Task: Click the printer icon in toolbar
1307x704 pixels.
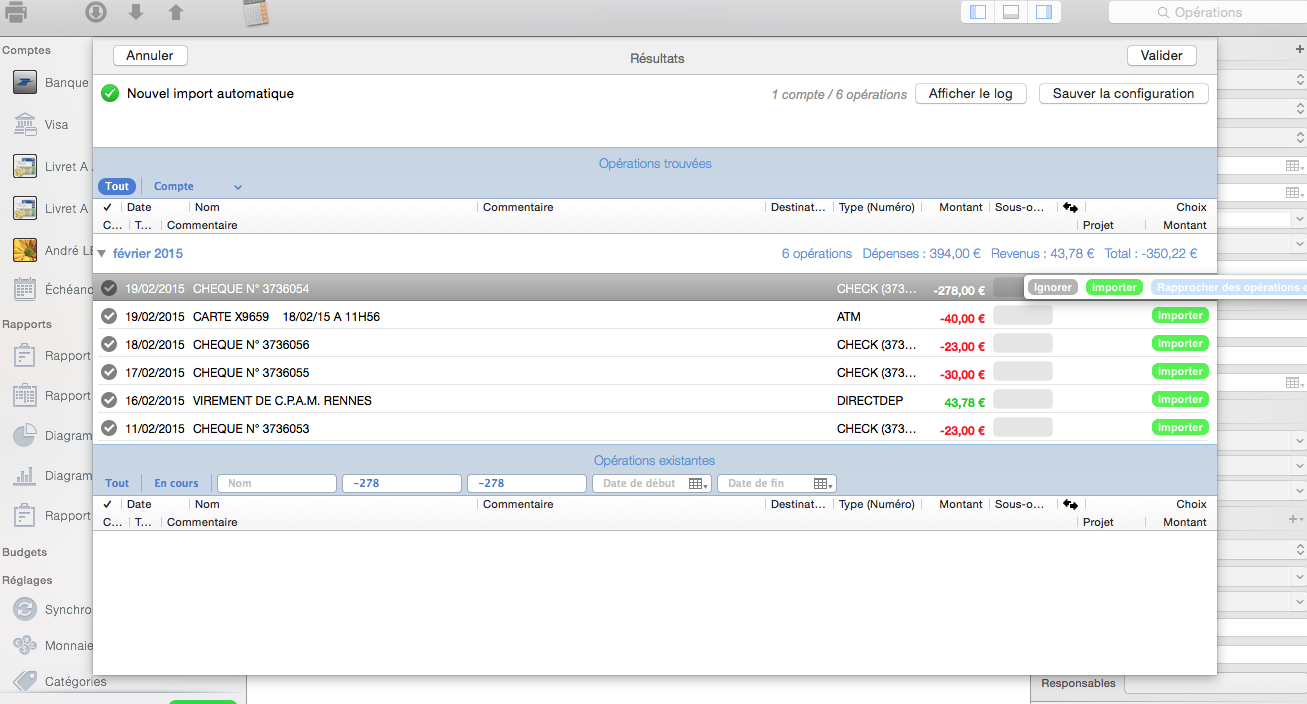Action: click(16, 13)
